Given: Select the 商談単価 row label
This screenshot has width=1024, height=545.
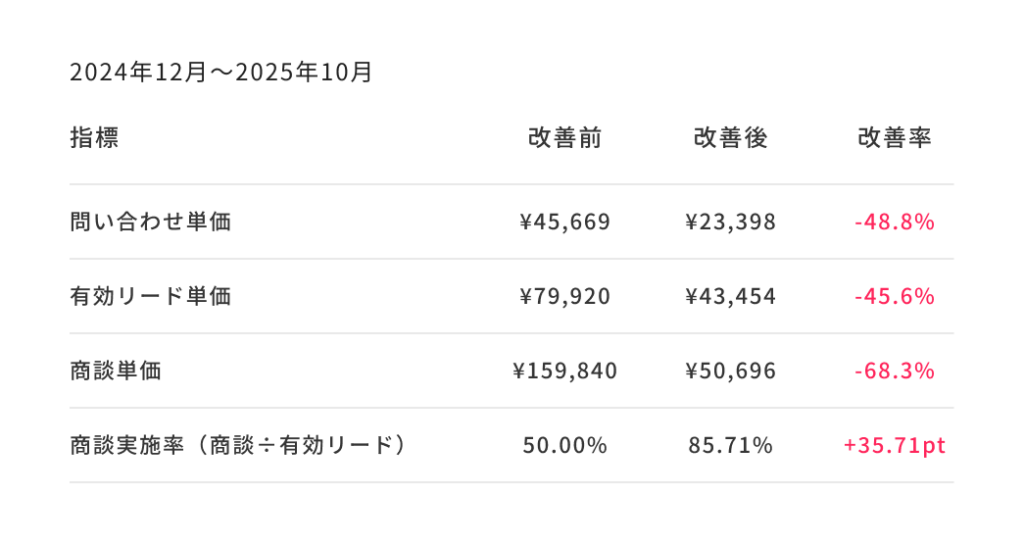Looking at the screenshot, I should click(116, 371).
